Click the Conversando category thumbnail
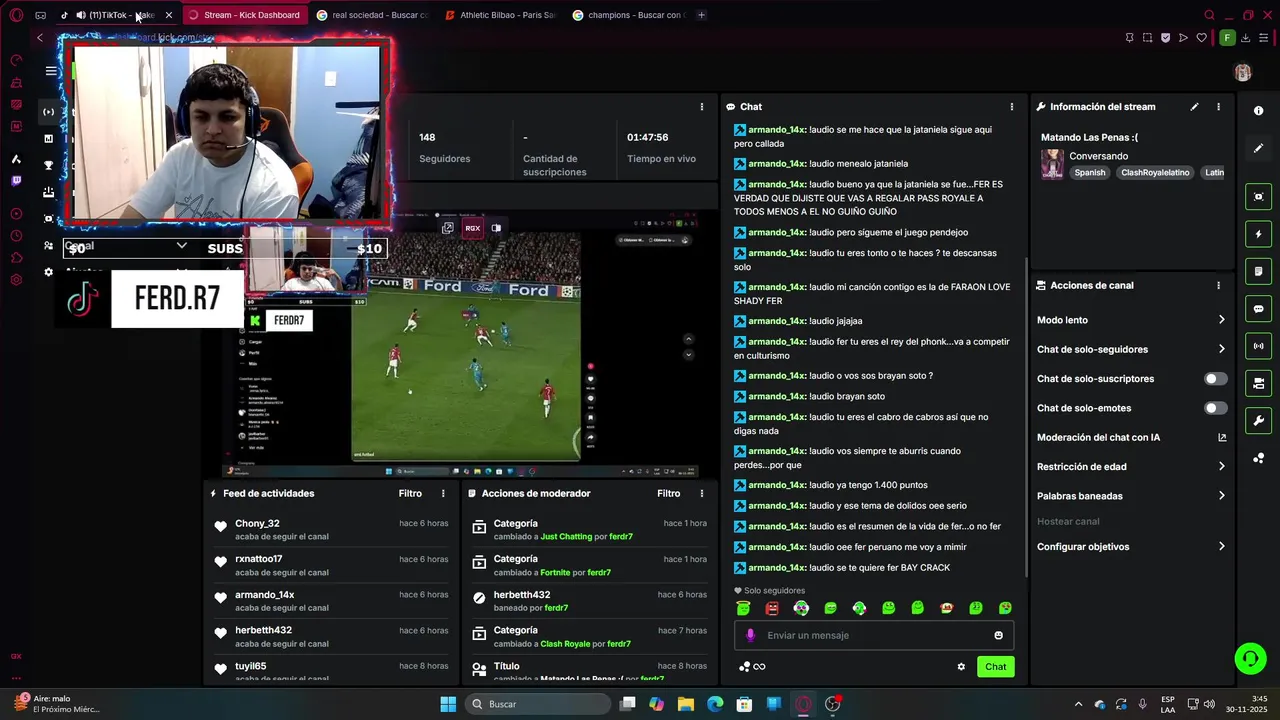 pyautogui.click(x=1052, y=164)
